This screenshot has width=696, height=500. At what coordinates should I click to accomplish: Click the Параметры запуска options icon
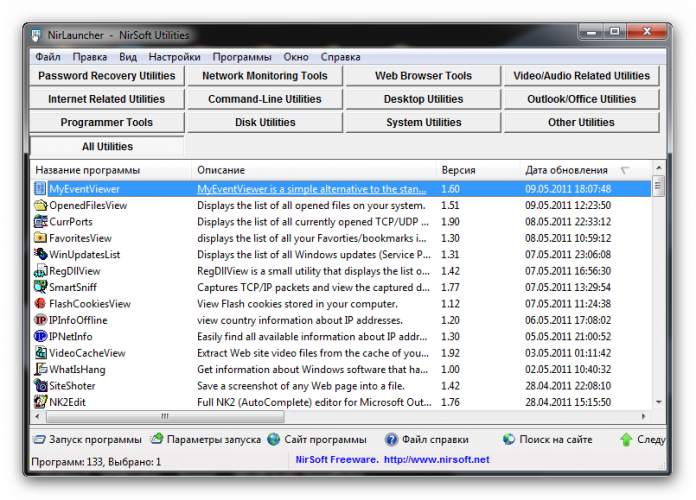point(157,439)
